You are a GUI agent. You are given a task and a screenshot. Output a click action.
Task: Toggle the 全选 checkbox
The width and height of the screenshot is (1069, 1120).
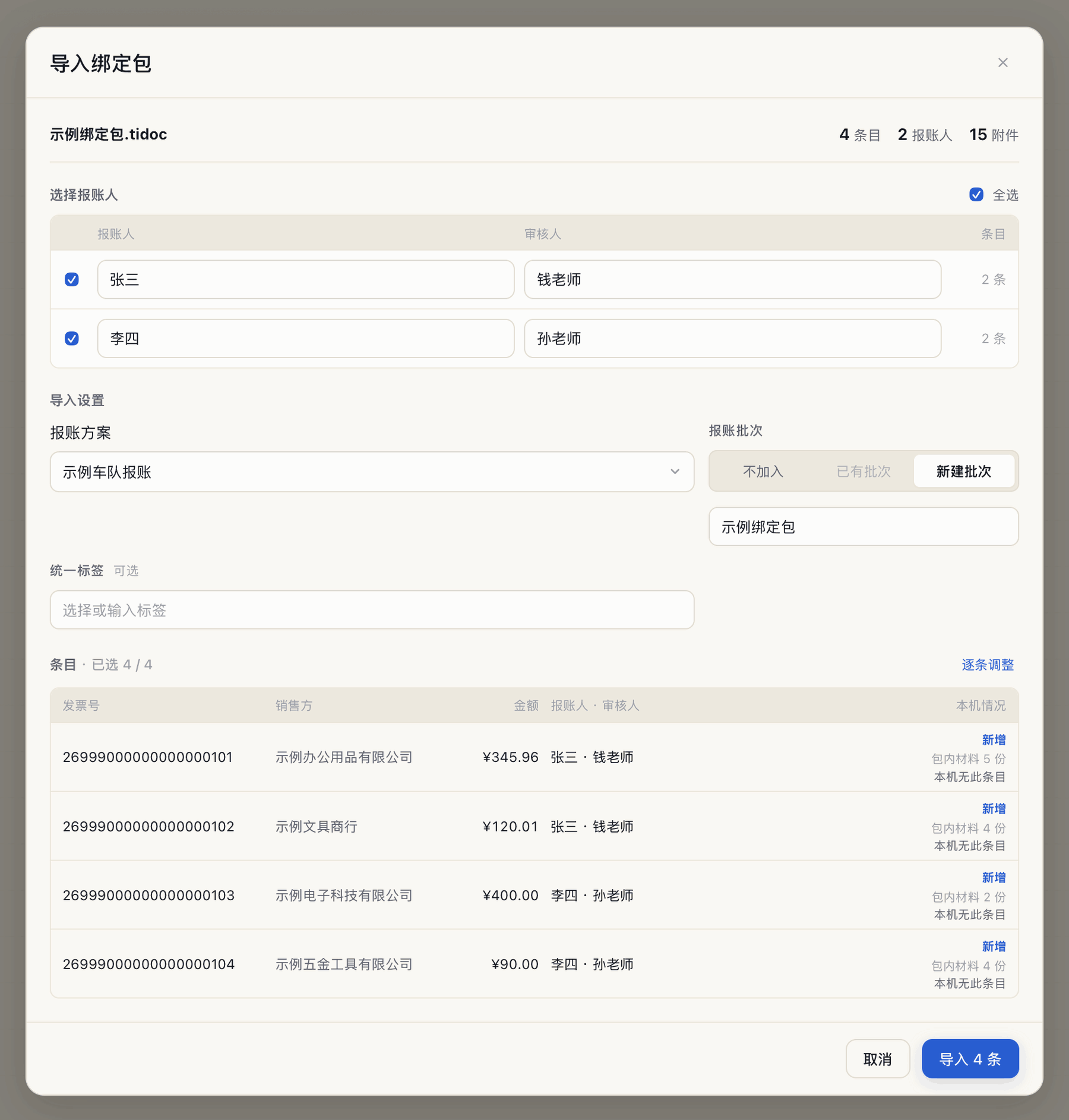(x=976, y=195)
